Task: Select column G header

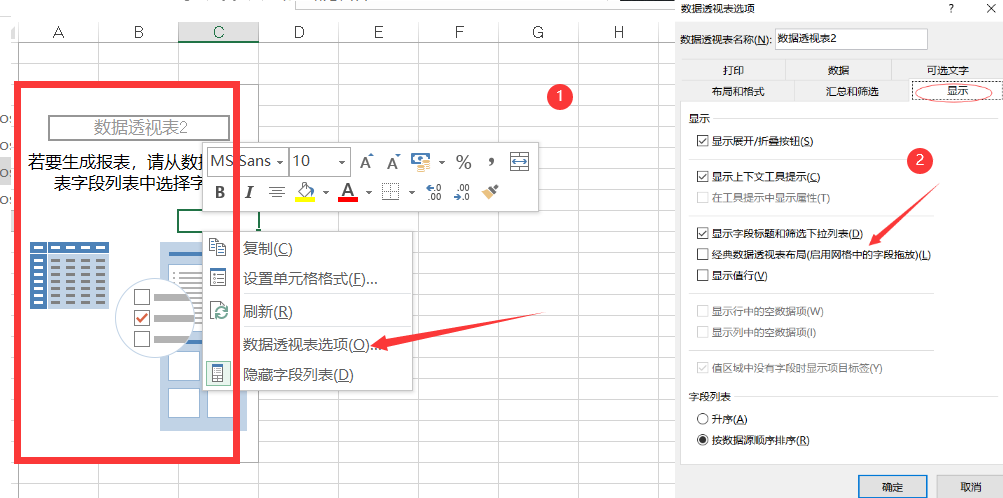Action: [538, 32]
